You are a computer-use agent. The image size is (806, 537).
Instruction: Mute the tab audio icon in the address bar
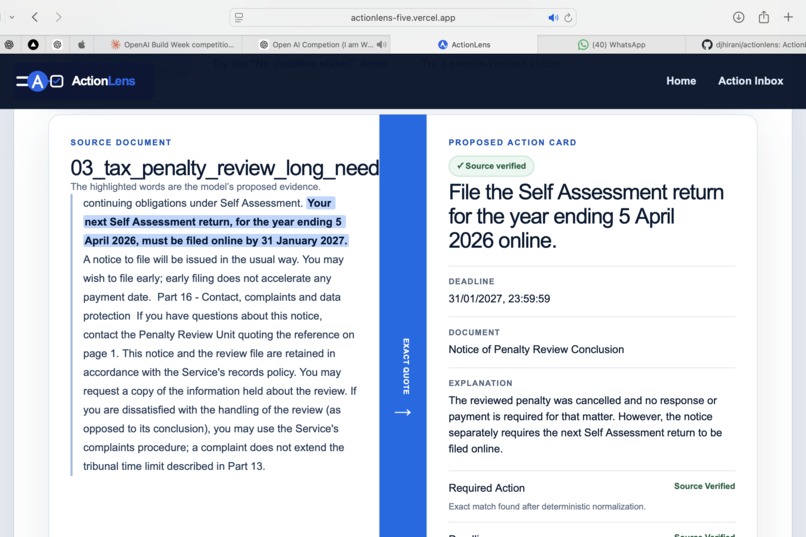point(553,17)
